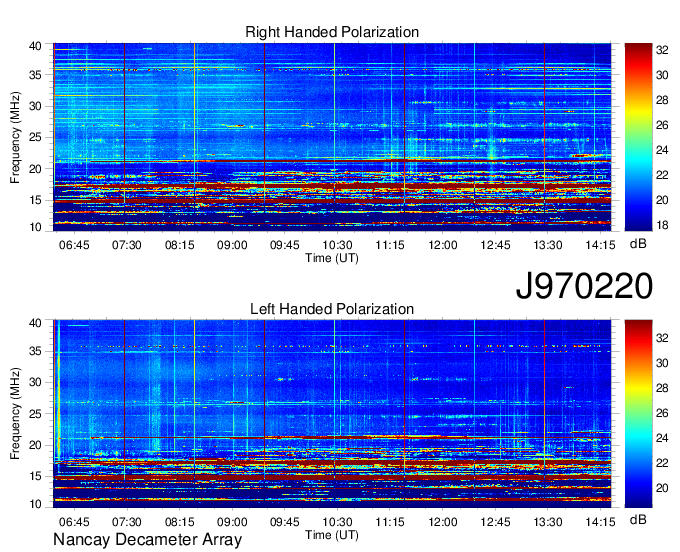680x552 pixels.
Task: Click "Time (UT)" label under right-handed plot
Action: click(x=332, y=258)
